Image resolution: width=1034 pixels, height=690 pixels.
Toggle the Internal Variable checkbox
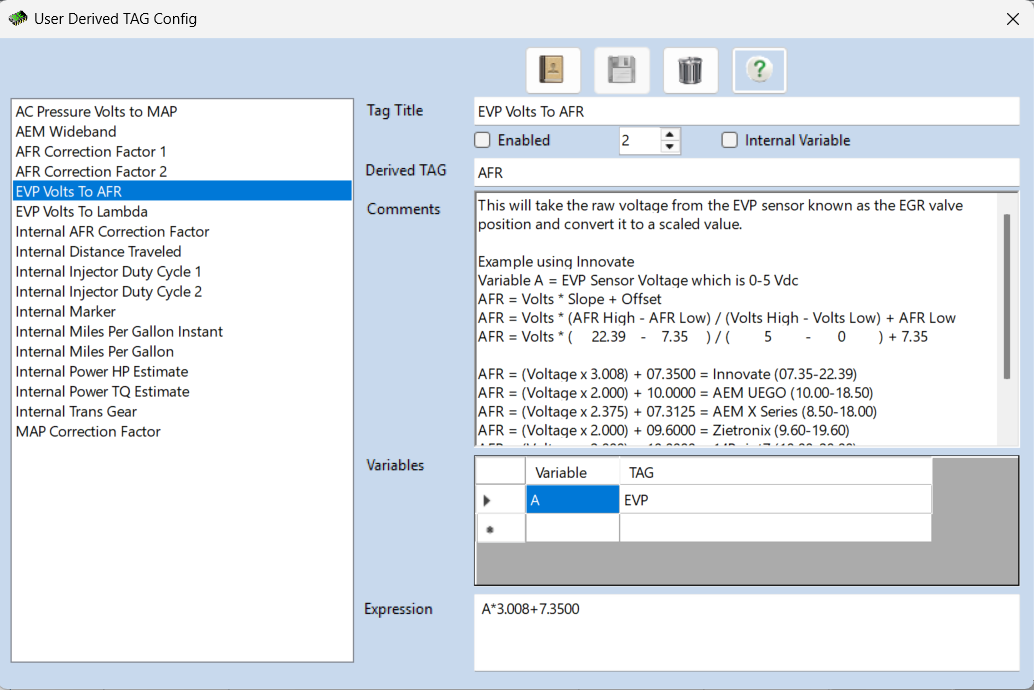click(x=730, y=141)
